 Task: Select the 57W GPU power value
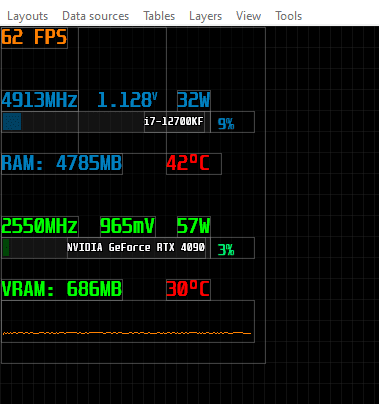(x=194, y=226)
